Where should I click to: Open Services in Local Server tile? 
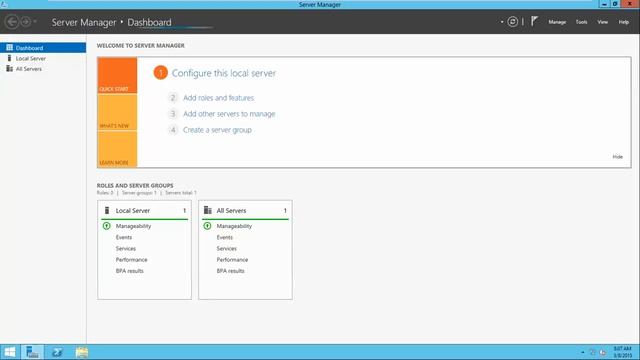pyautogui.click(x=126, y=249)
